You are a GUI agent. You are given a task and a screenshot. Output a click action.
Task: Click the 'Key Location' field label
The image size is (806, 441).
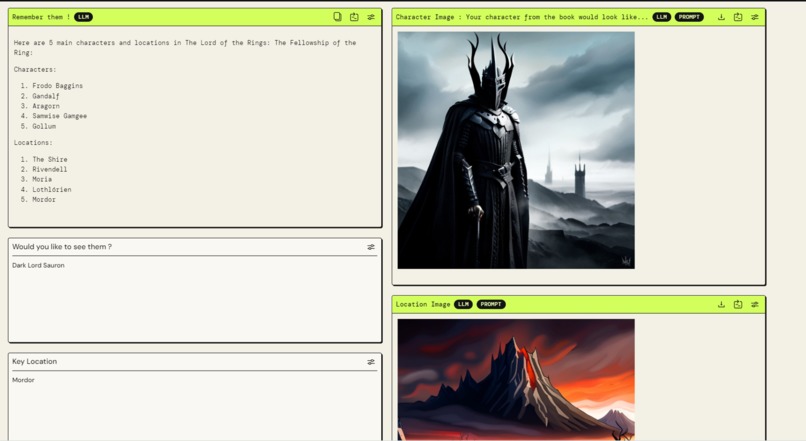tap(34, 361)
